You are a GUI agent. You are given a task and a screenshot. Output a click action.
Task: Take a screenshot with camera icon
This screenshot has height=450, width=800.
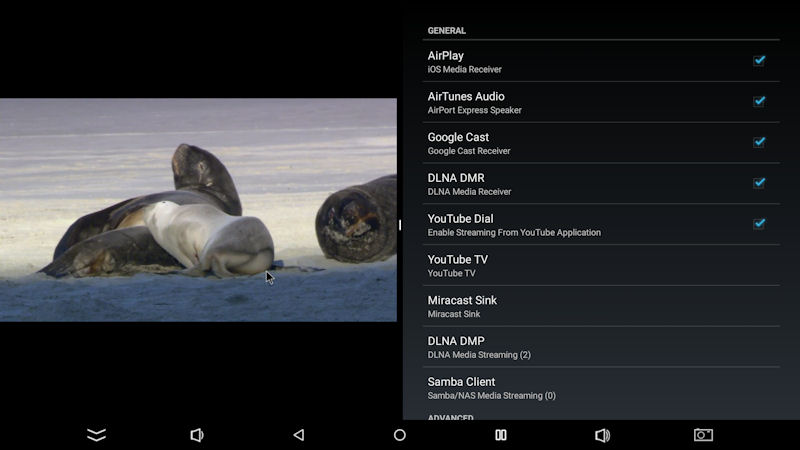pos(703,435)
